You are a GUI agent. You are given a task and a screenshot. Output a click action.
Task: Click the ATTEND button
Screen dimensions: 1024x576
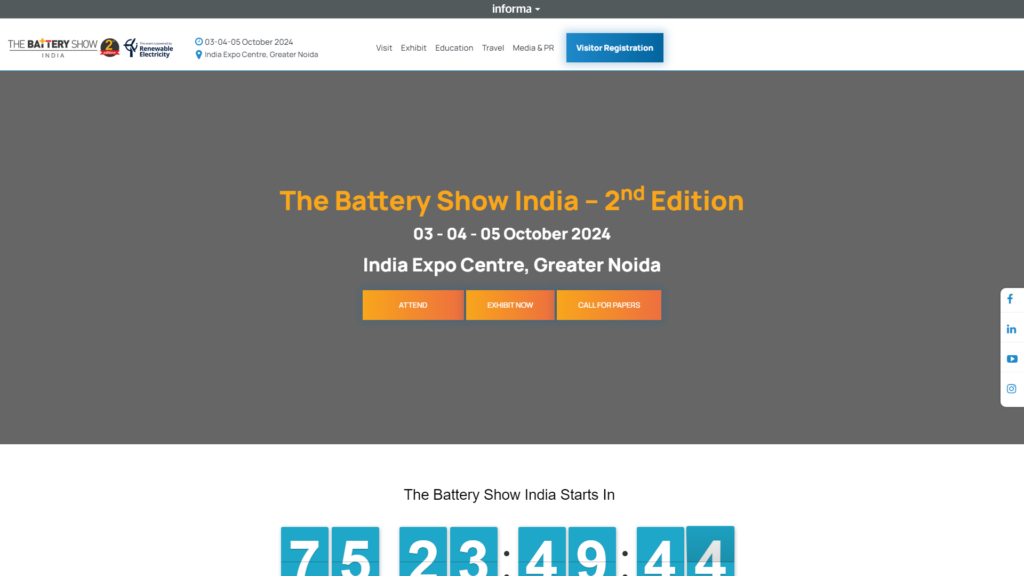point(413,305)
